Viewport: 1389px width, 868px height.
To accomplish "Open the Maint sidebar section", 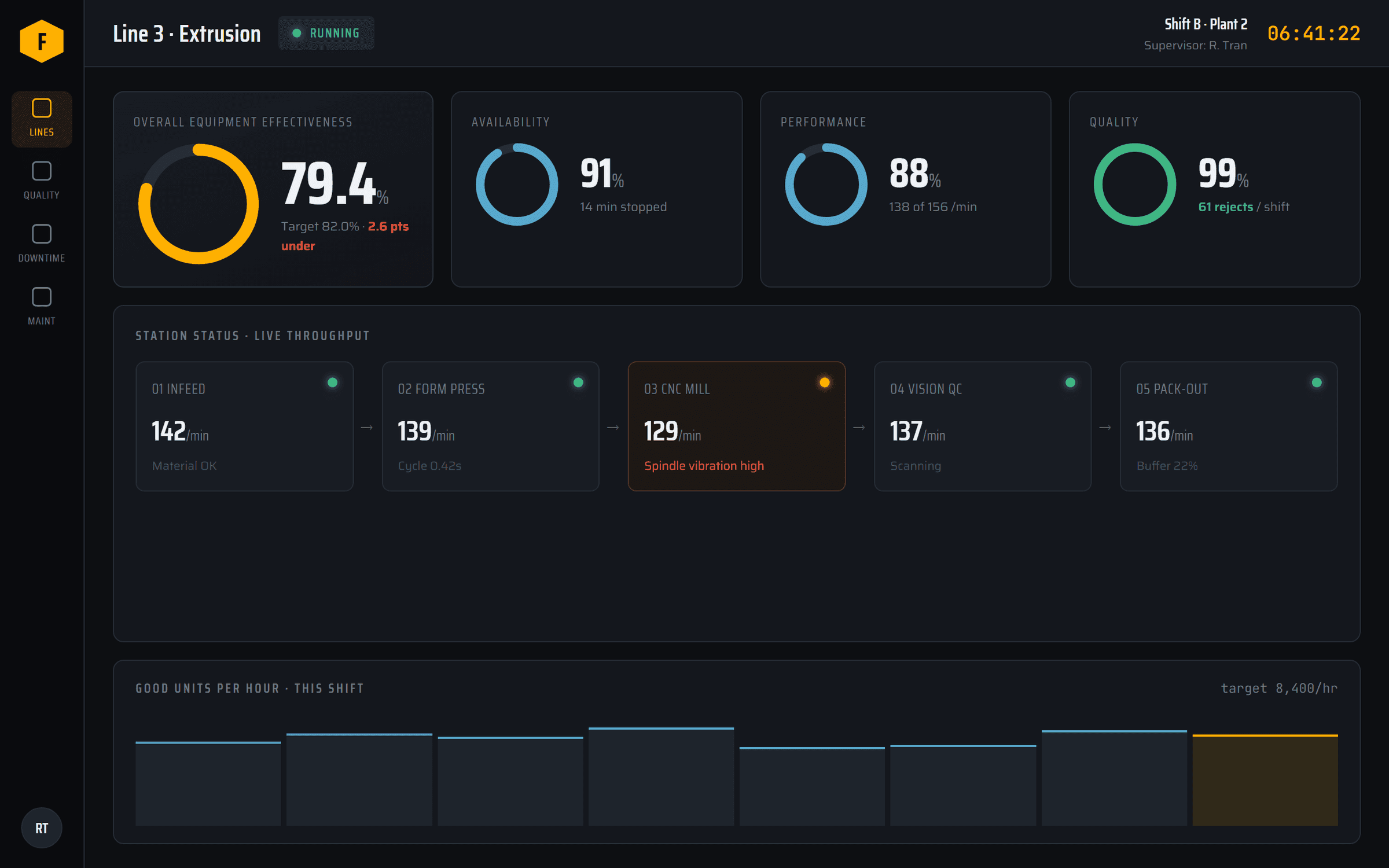I will click(42, 307).
